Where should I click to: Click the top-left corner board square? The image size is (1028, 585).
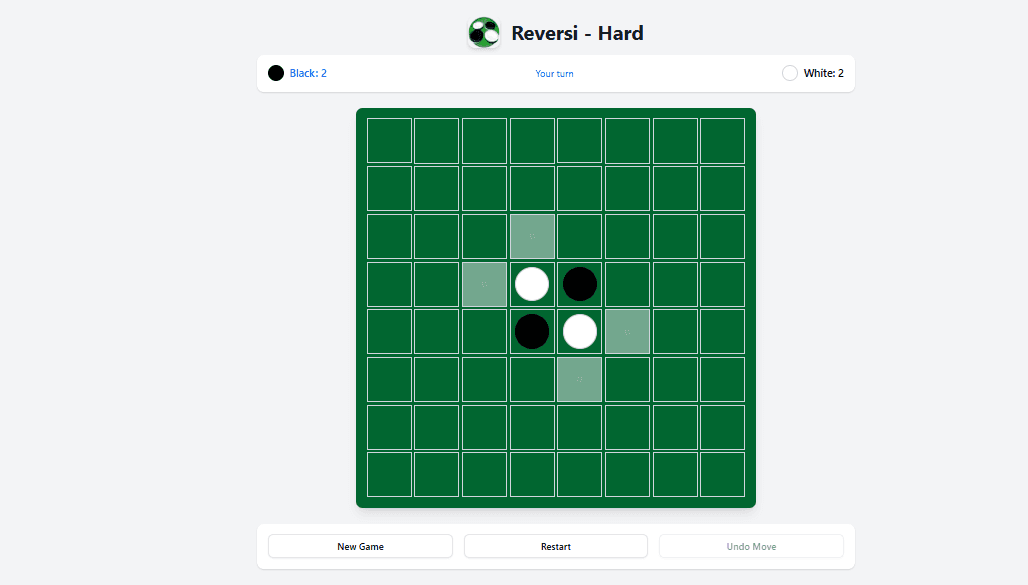(x=389, y=140)
